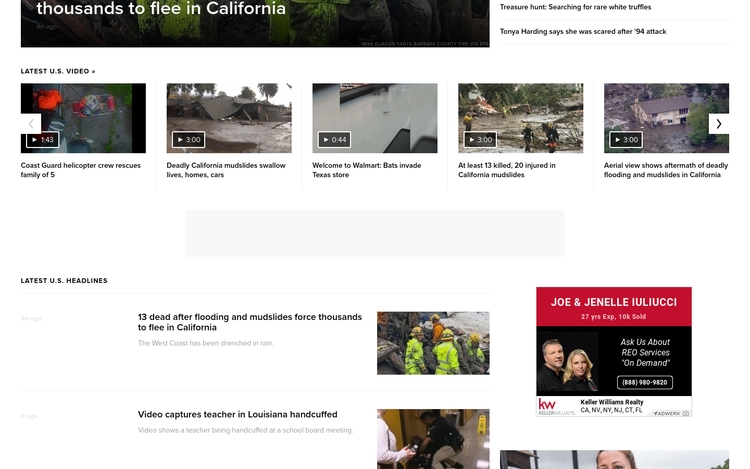750x469 pixels.
Task: Play the 1:43 Coast Guard rescue video
Action: [x=43, y=140]
